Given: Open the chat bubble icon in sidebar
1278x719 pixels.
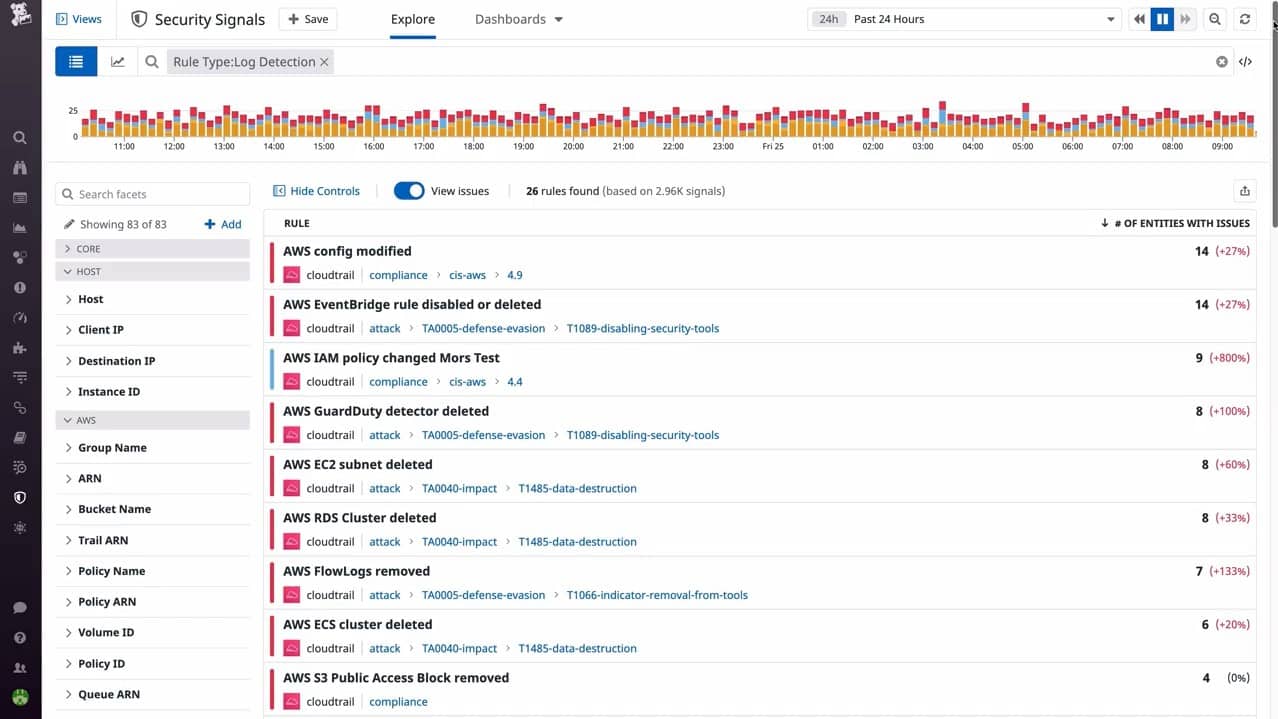Looking at the screenshot, I should pyautogui.click(x=20, y=607).
